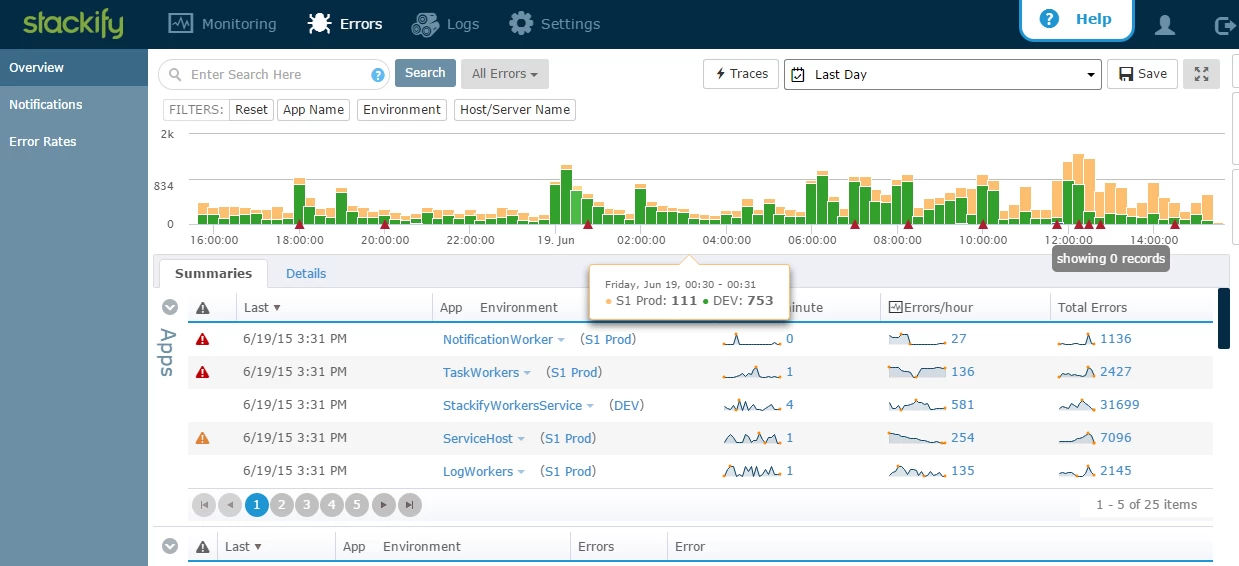
Task: Select page 2 in pager
Action: 281,505
